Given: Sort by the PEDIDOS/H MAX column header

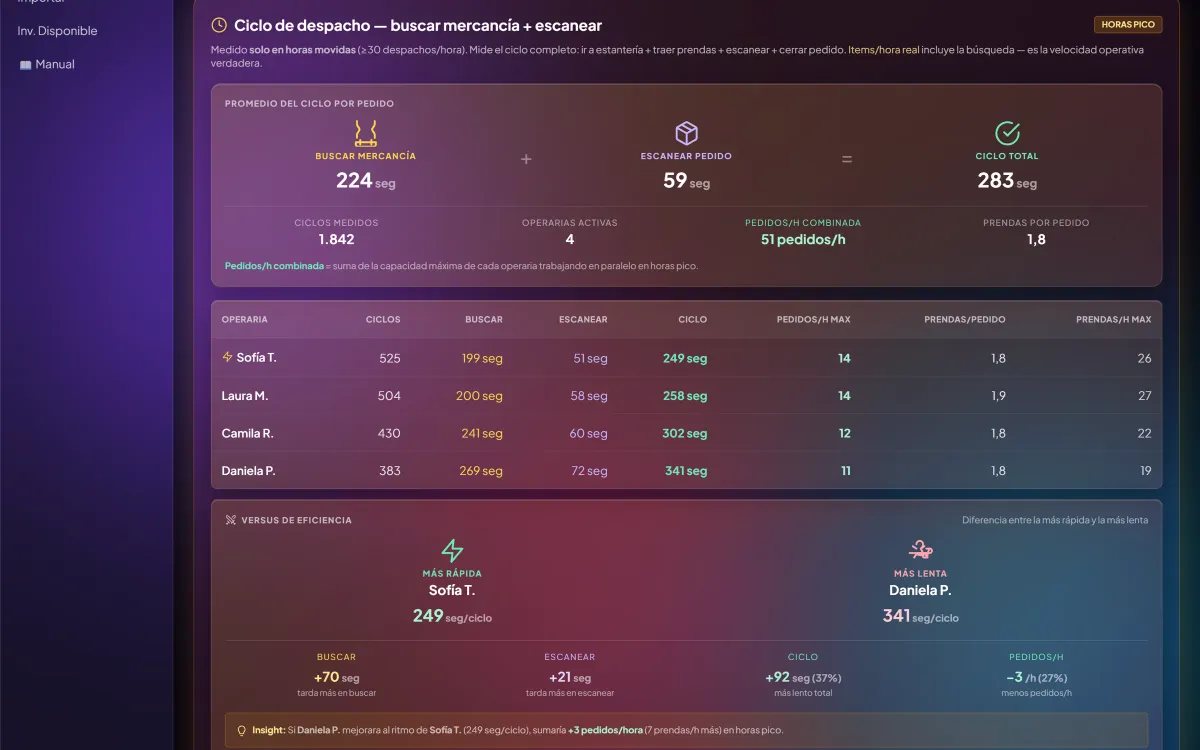Looking at the screenshot, I should (x=814, y=320).
